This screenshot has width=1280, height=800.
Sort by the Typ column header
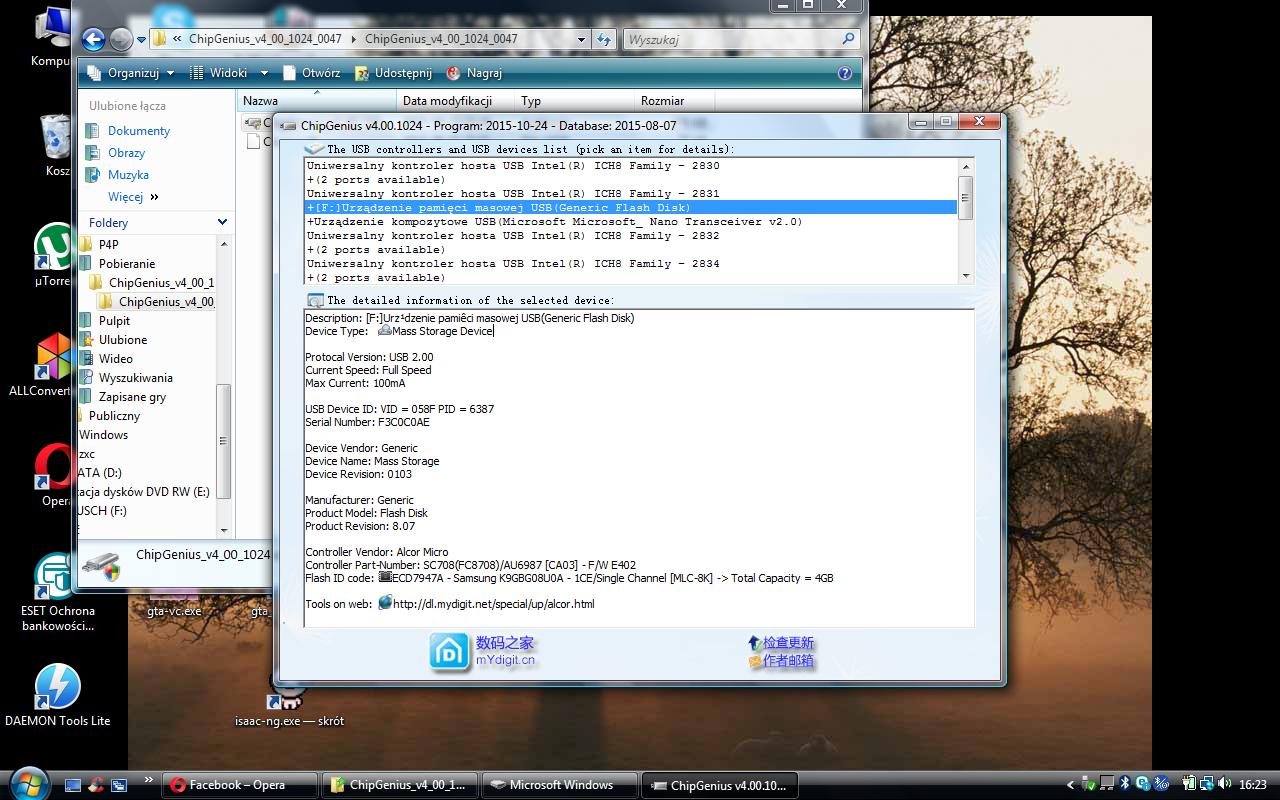click(x=574, y=100)
